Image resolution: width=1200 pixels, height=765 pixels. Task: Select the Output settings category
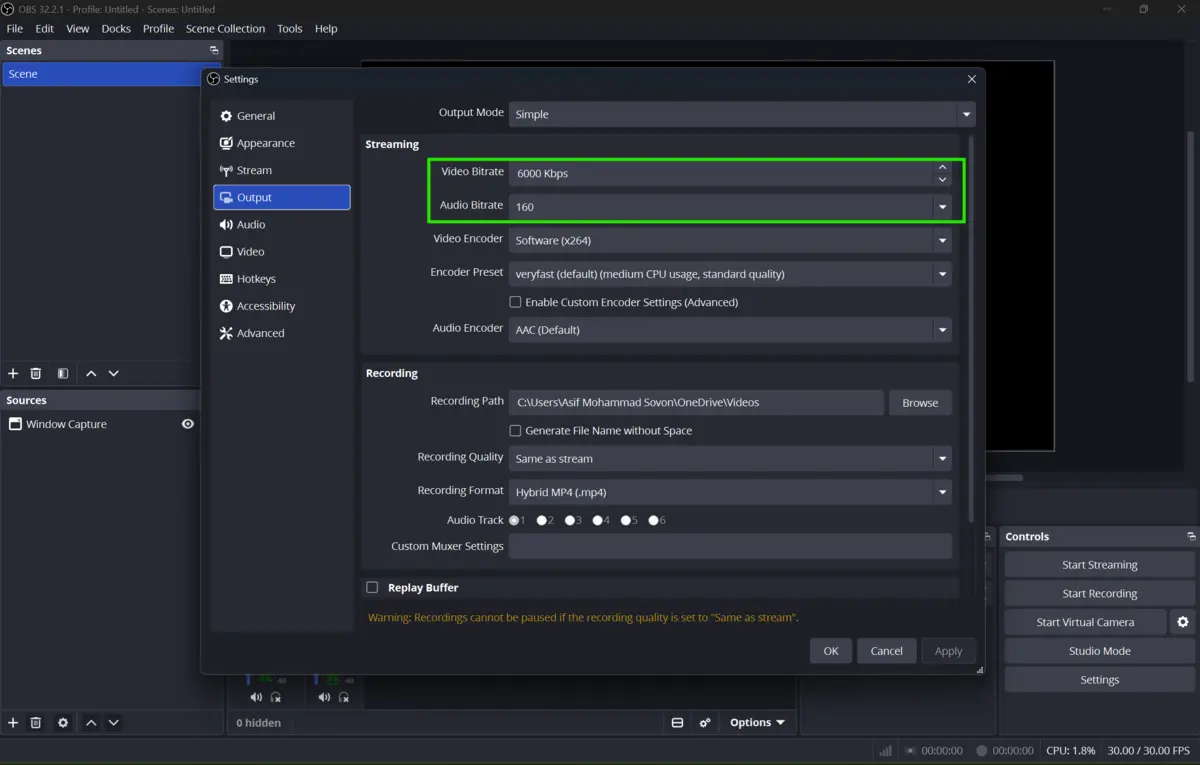point(281,197)
